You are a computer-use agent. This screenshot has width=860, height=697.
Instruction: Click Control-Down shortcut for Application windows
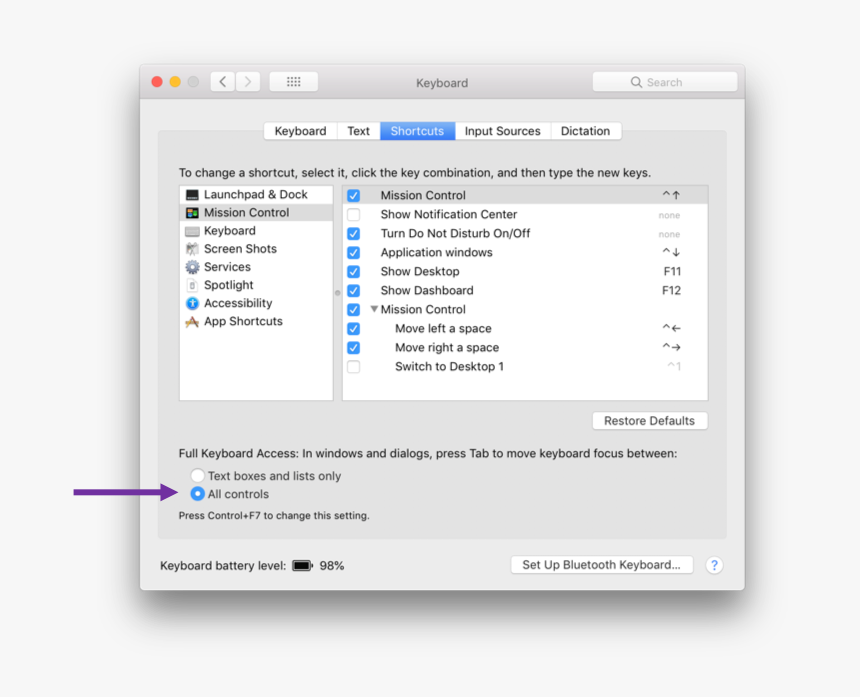pyautogui.click(x=671, y=252)
